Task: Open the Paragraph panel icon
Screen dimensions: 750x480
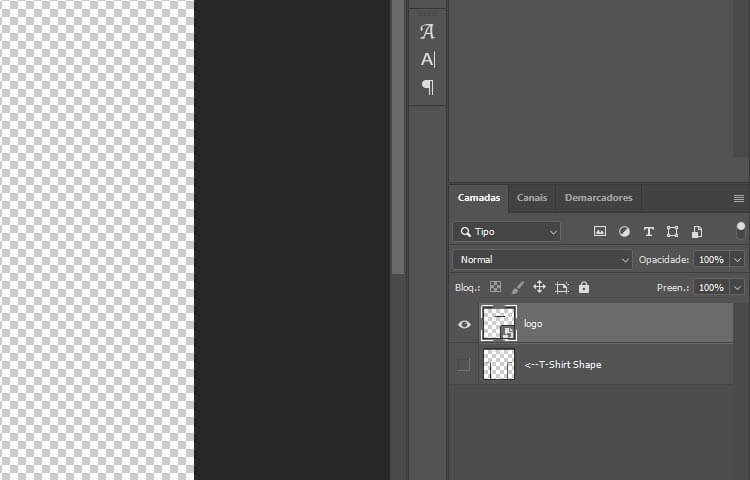Action: pos(427,87)
